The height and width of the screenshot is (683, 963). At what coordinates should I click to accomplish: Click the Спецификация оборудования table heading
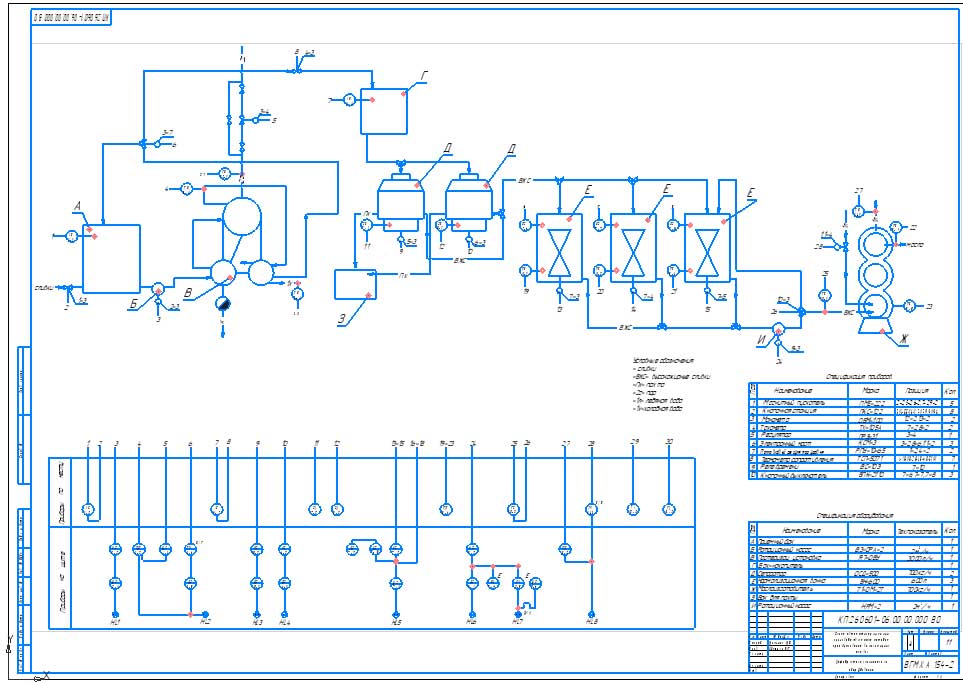pyautogui.click(x=854, y=515)
